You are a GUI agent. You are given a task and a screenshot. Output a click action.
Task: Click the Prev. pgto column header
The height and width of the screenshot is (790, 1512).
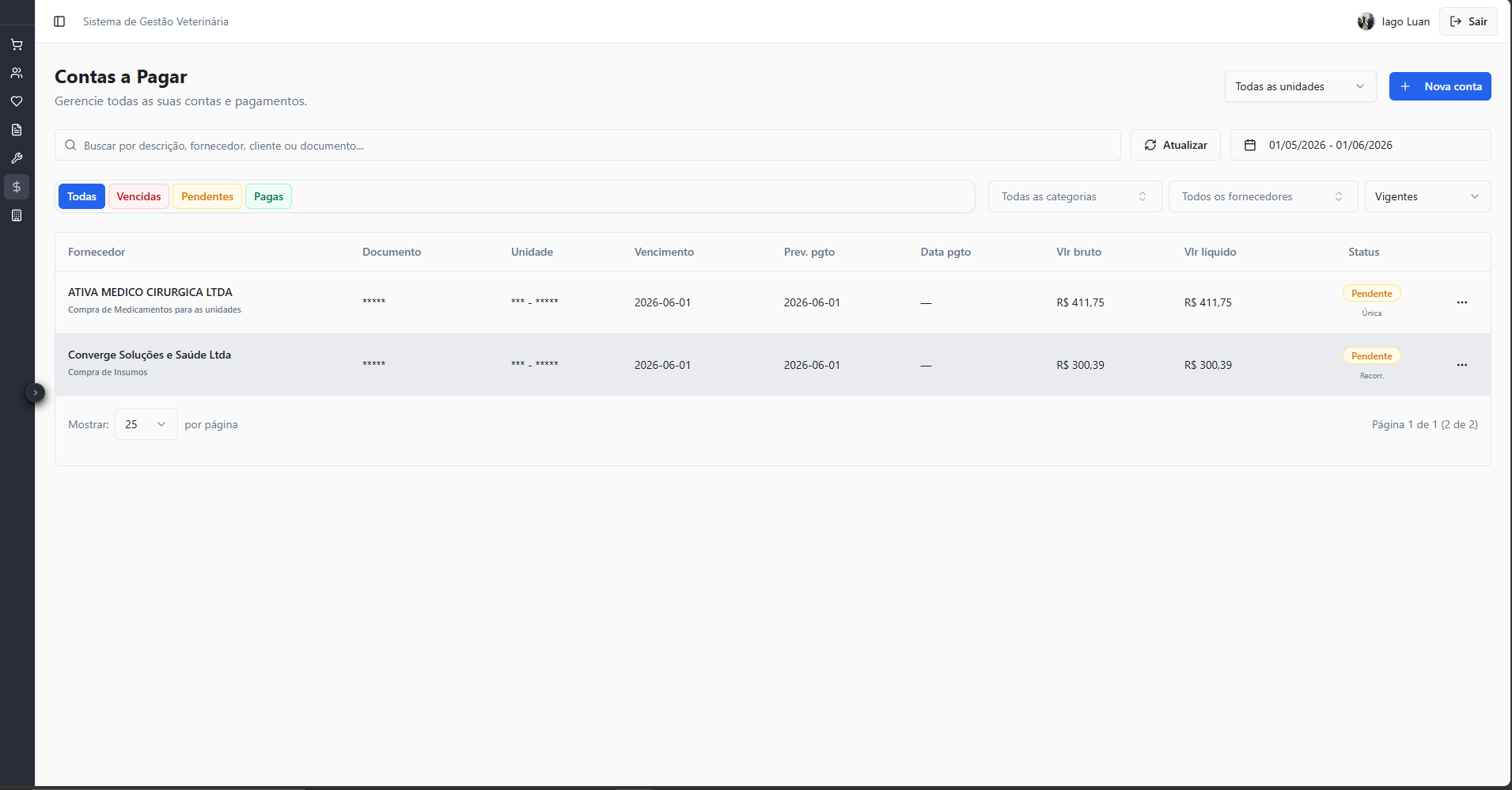[x=809, y=252]
